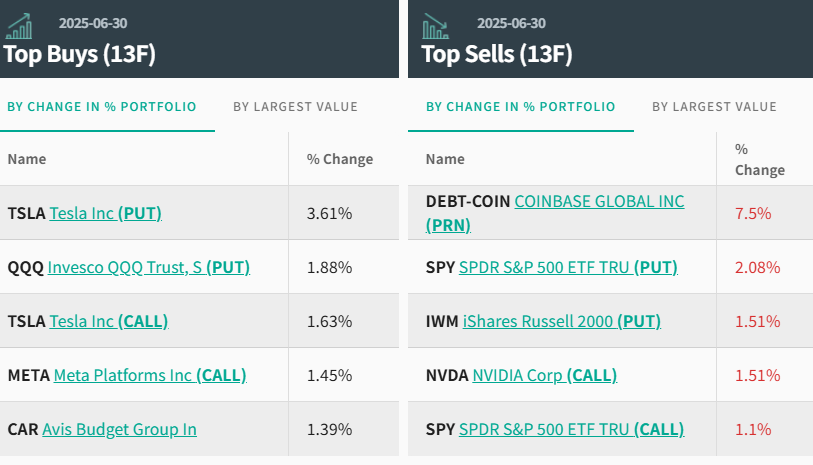Switch Top Sells to By Largest Value tab

coord(714,107)
